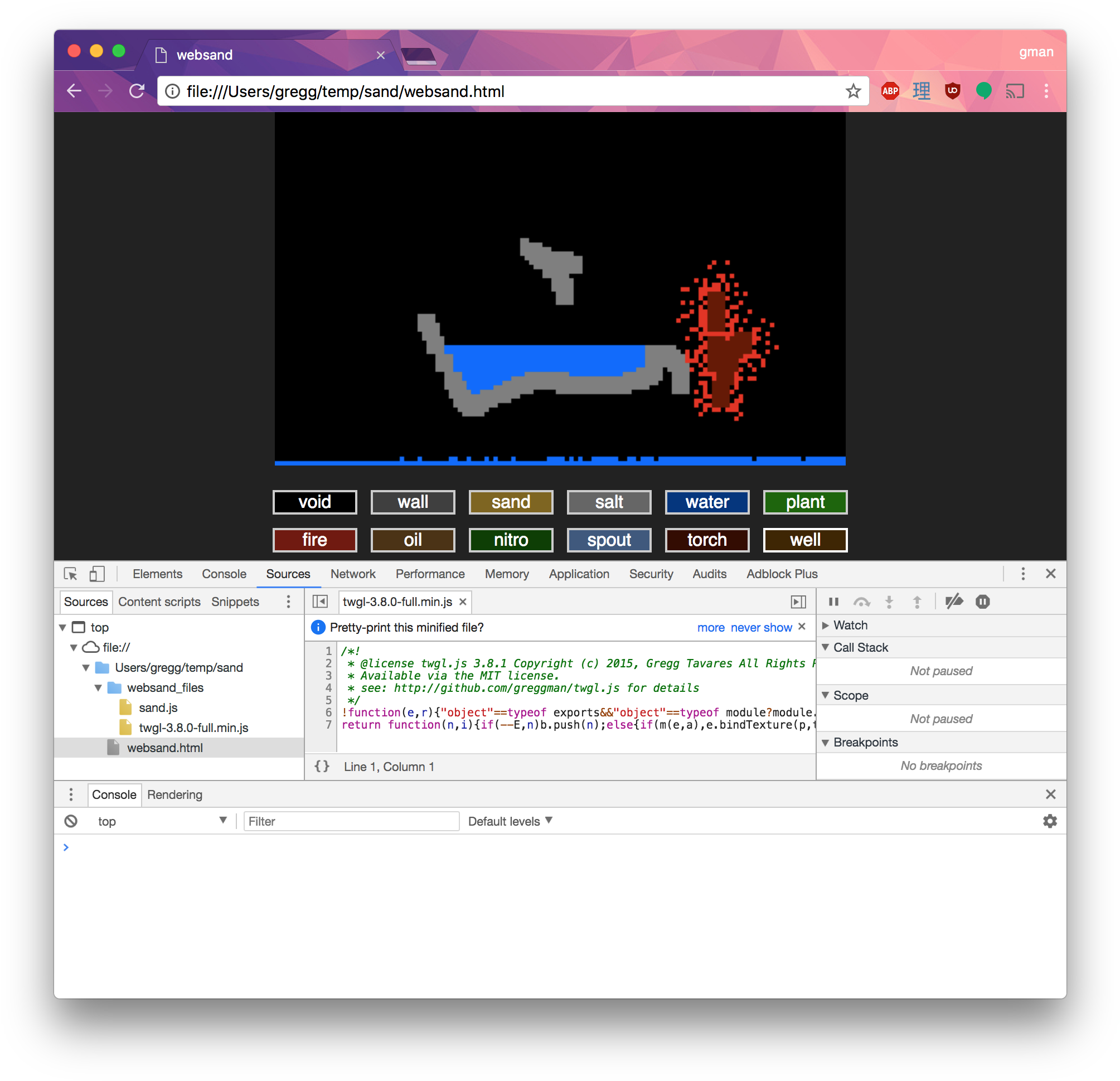Open the Rendering drawer tab
The height and width of the screenshot is (1081, 1120).
174,794
